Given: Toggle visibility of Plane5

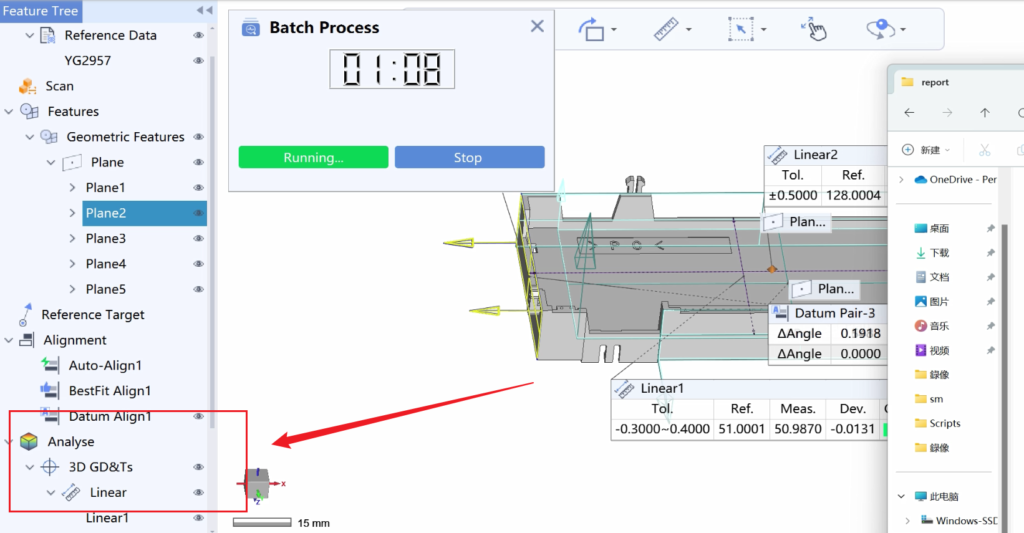Looking at the screenshot, I should (199, 289).
